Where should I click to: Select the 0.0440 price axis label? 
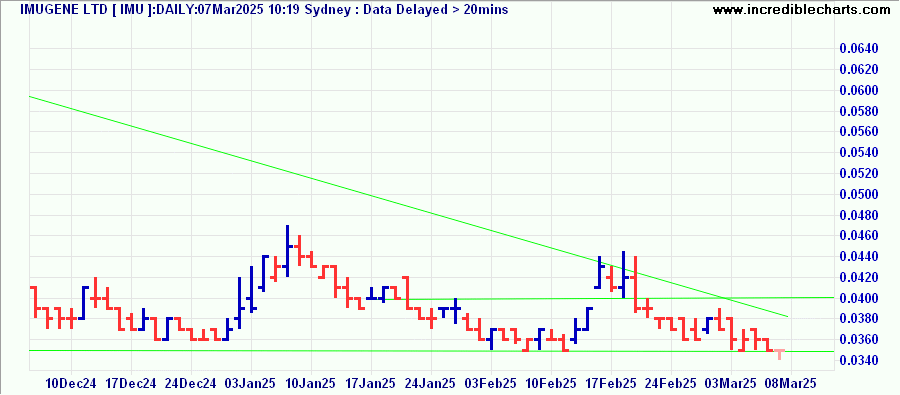[859, 257]
